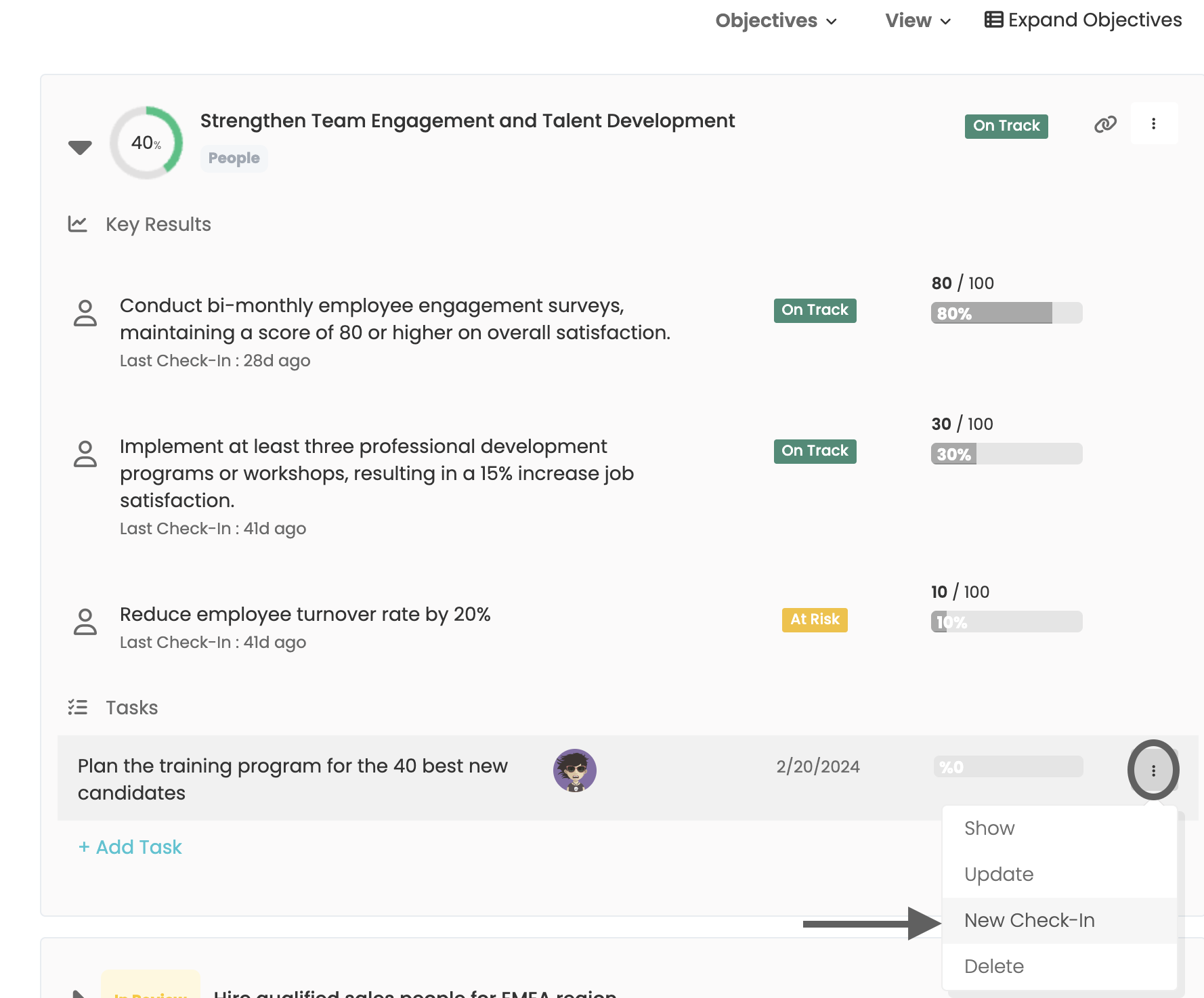Click the link icon beside On Track
Image resolution: width=1204 pixels, height=998 pixels.
1105,125
